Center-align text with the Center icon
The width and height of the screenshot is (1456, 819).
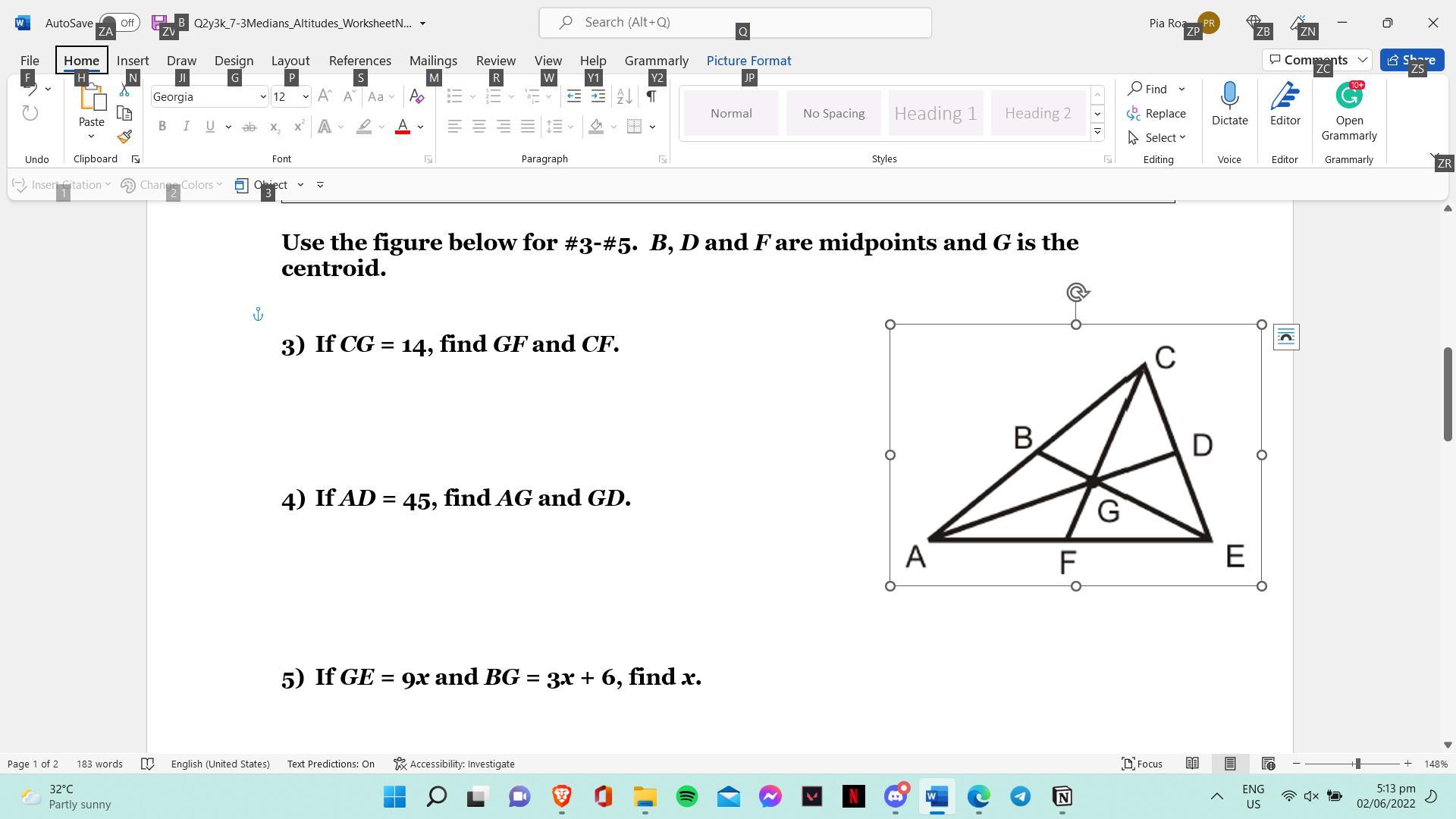(x=479, y=127)
